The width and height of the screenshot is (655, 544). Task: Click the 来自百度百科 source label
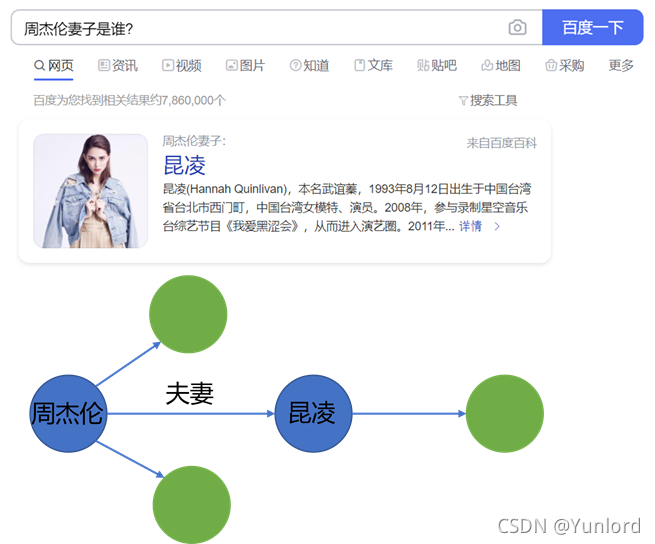(x=501, y=143)
